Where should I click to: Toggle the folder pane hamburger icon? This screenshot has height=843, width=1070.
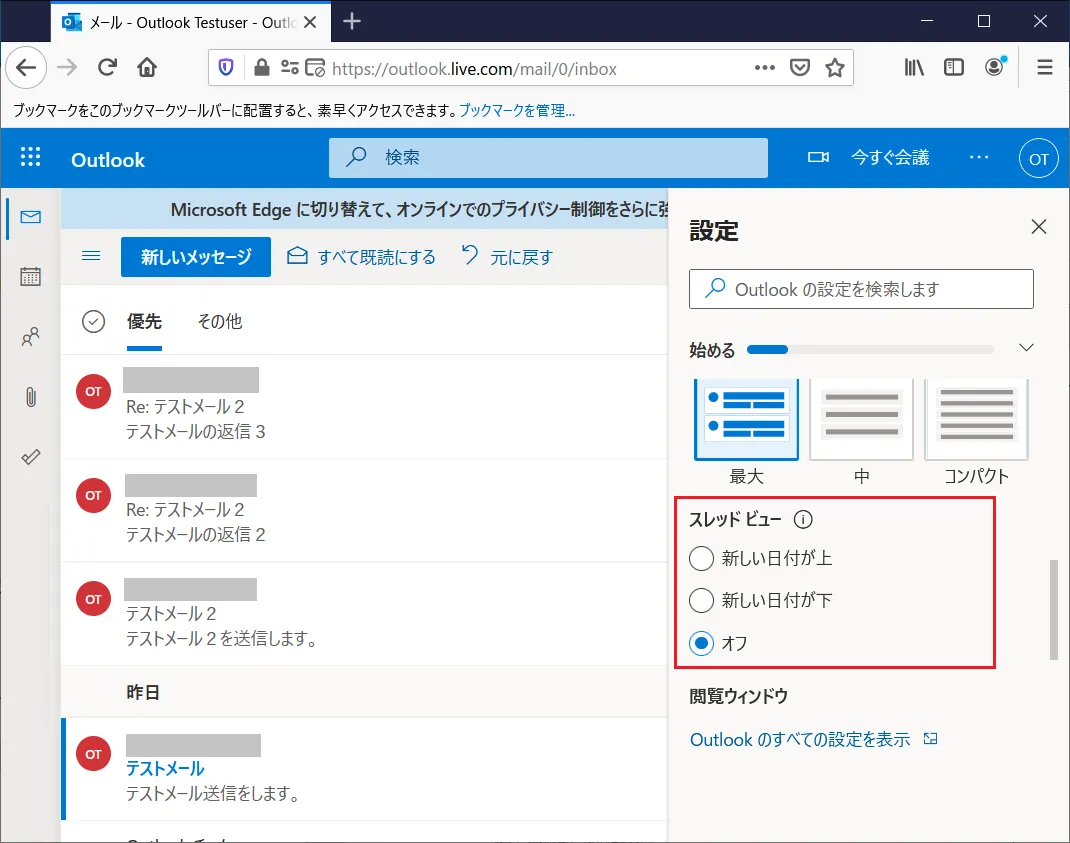coord(91,256)
